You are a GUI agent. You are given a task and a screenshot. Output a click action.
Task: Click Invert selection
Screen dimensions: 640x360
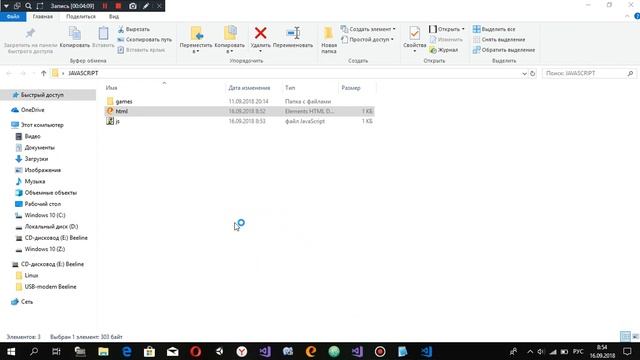pos(504,50)
